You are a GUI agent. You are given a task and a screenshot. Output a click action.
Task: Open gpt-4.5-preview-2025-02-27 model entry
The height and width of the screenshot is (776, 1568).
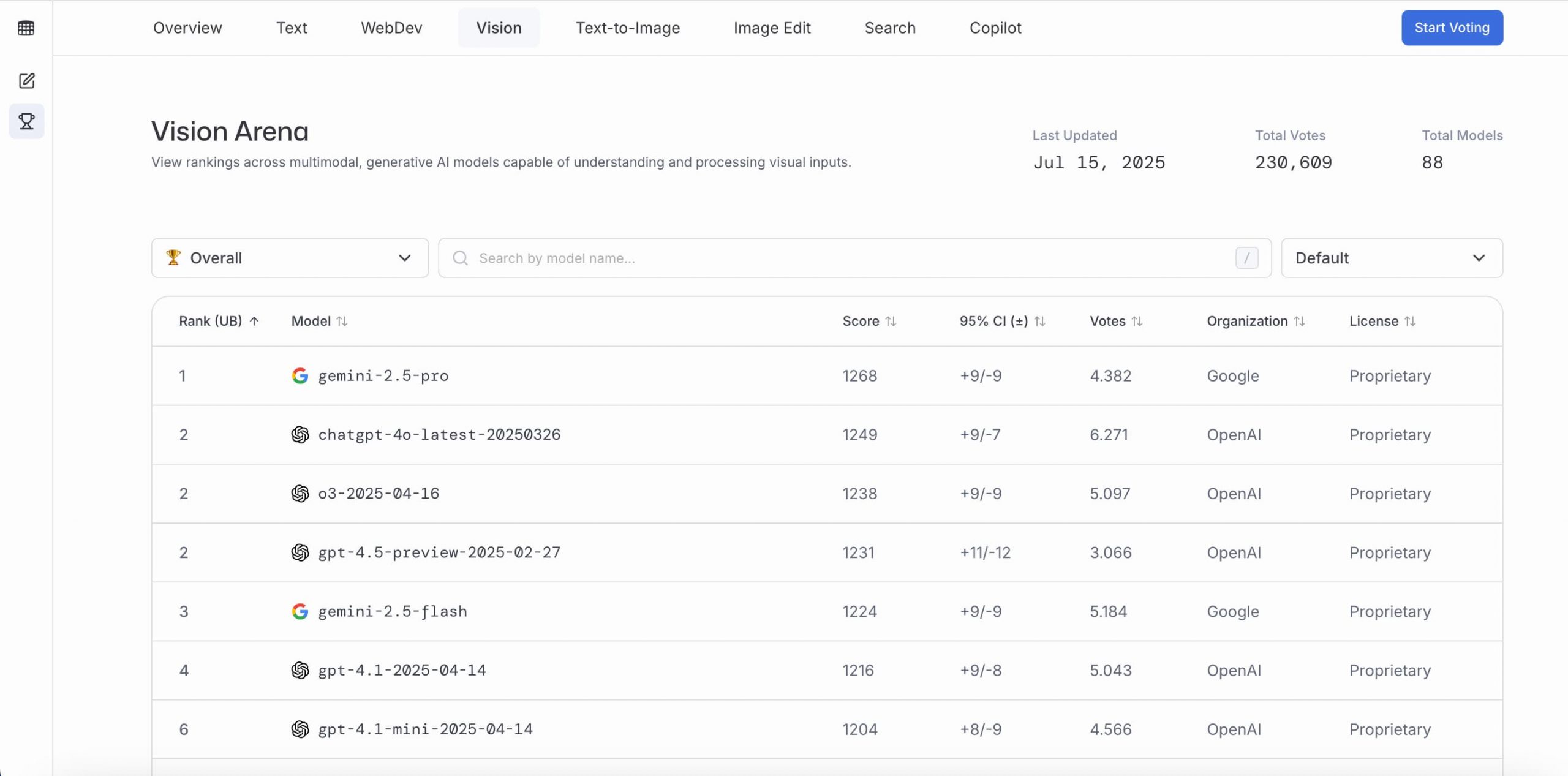click(x=439, y=552)
